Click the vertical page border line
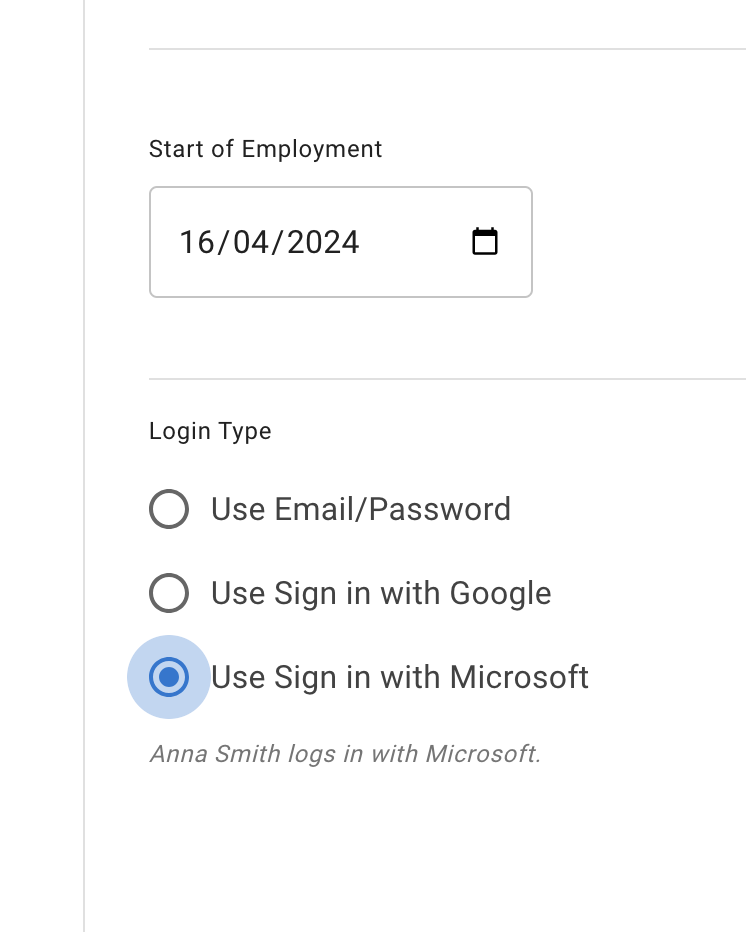Image resolution: width=746 pixels, height=932 pixels. [84, 466]
